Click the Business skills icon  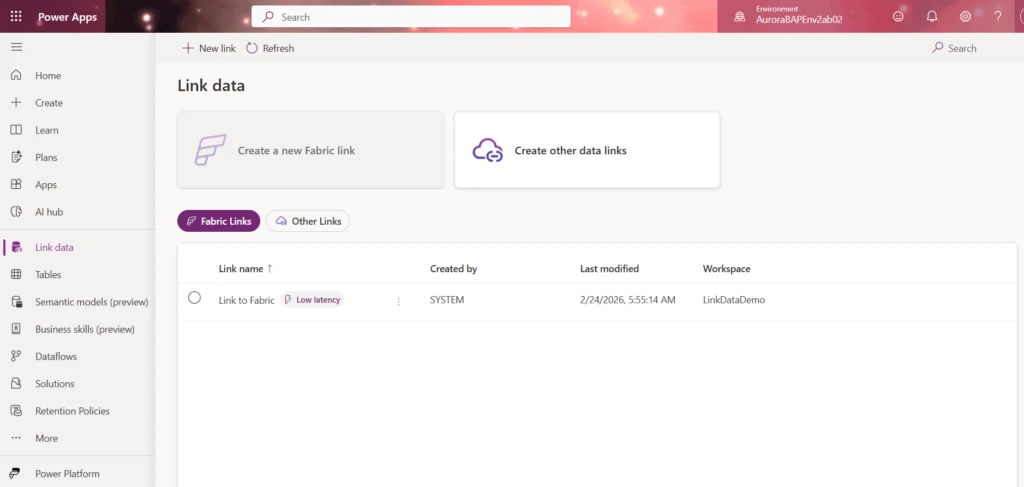16,329
